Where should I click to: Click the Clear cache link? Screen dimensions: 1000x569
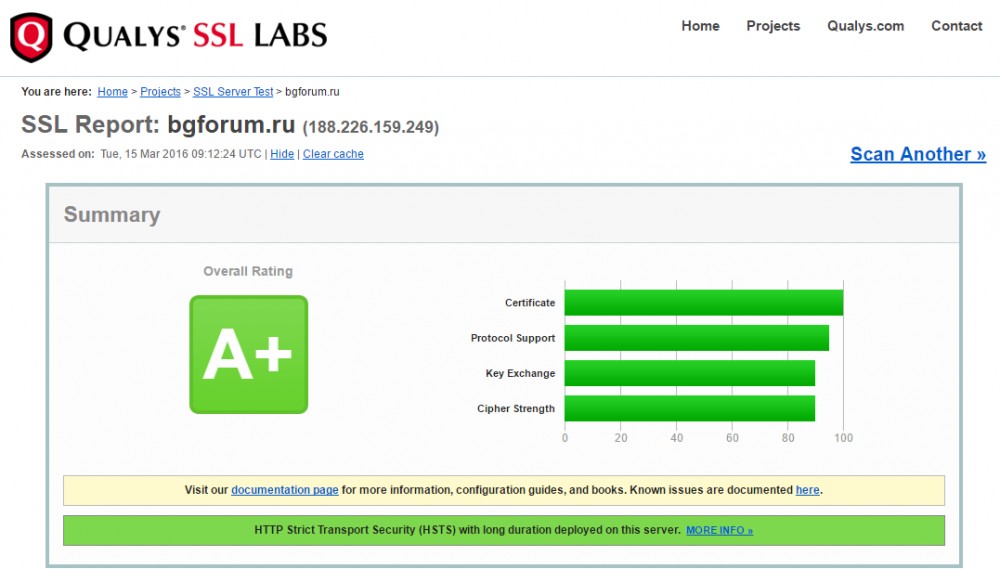coord(333,154)
